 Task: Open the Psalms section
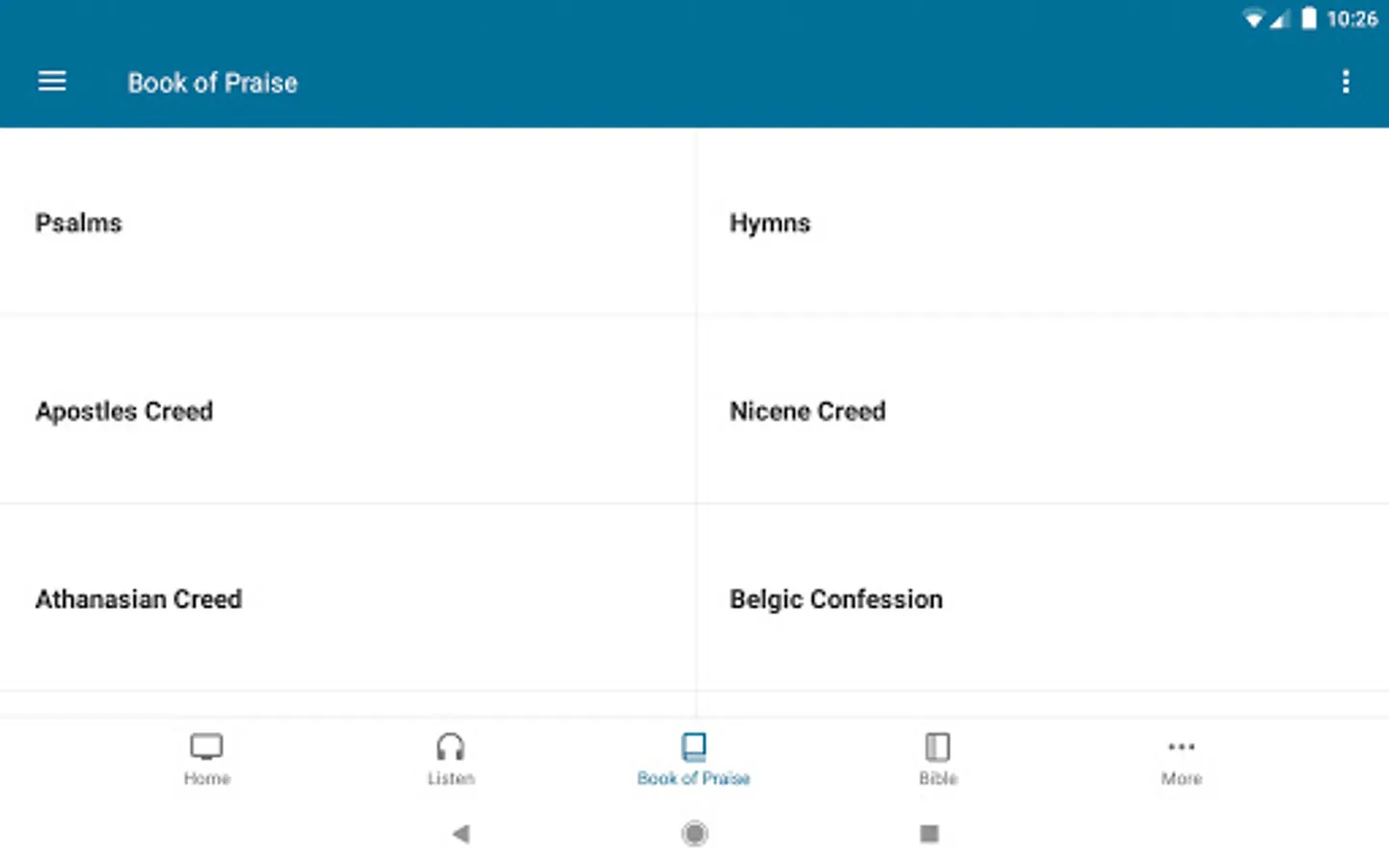[x=79, y=223]
